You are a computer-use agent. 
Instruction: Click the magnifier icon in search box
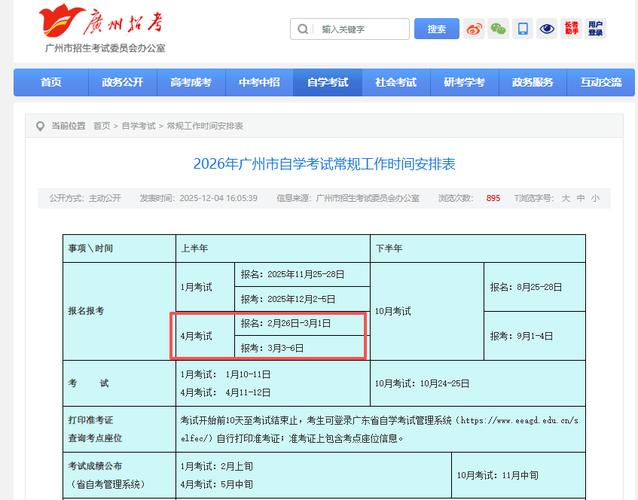click(302, 29)
